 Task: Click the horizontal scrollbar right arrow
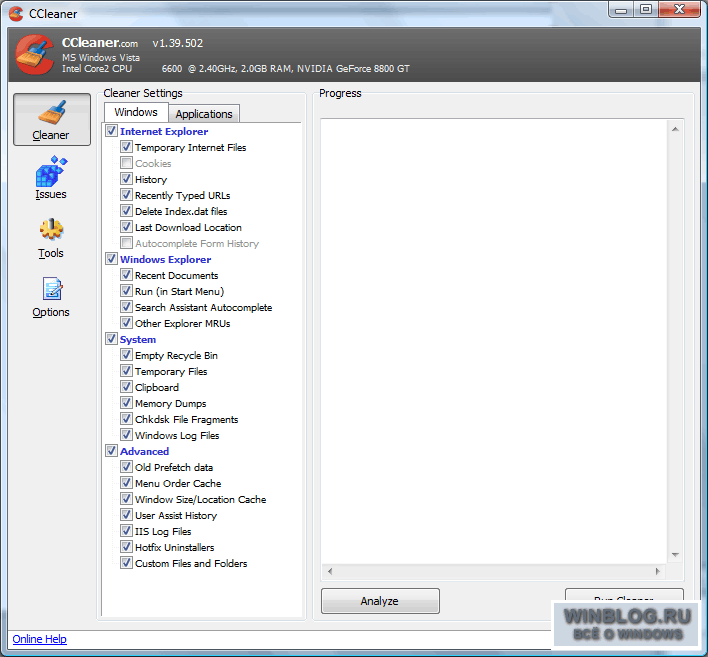point(657,571)
